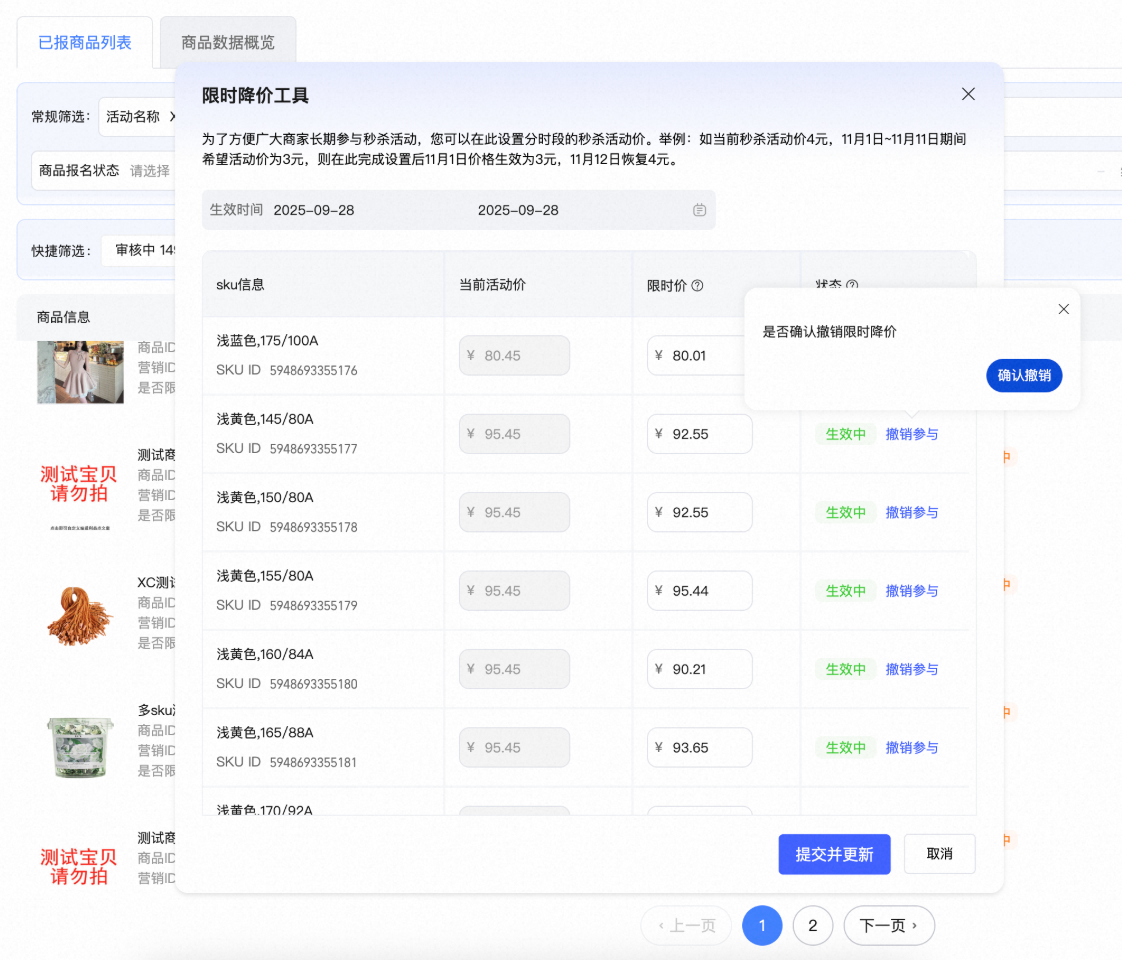Click 撤销参与 for SKU 5948693355178

click(x=912, y=512)
